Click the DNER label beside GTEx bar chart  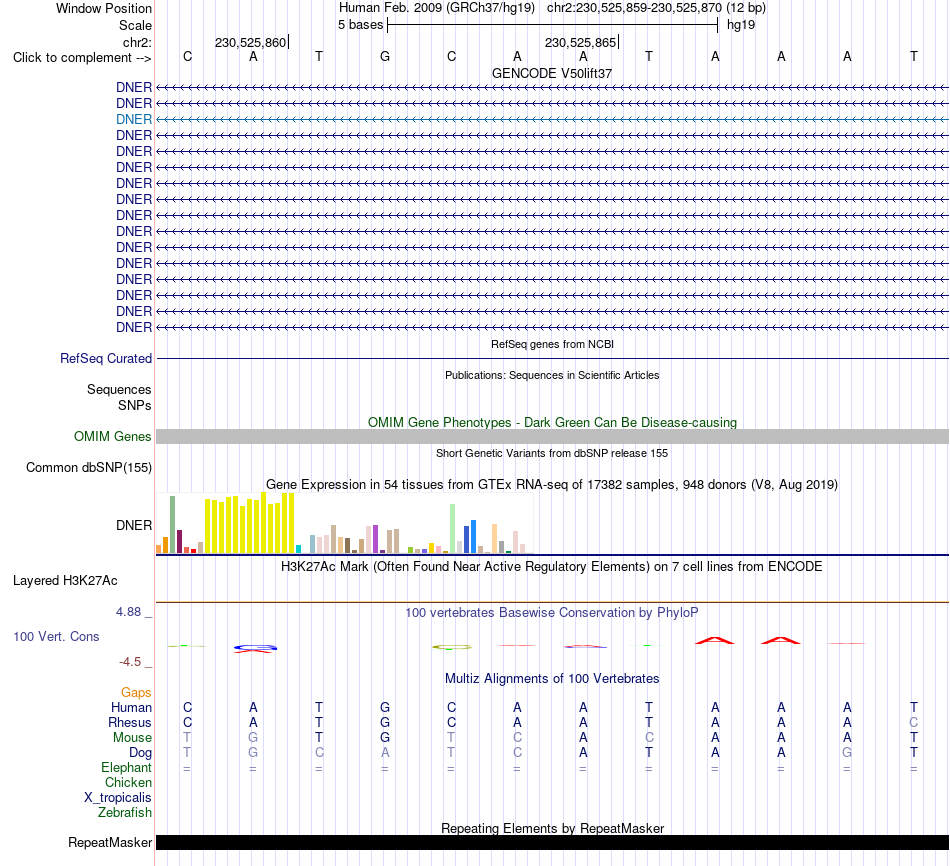(x=134, y=525)
